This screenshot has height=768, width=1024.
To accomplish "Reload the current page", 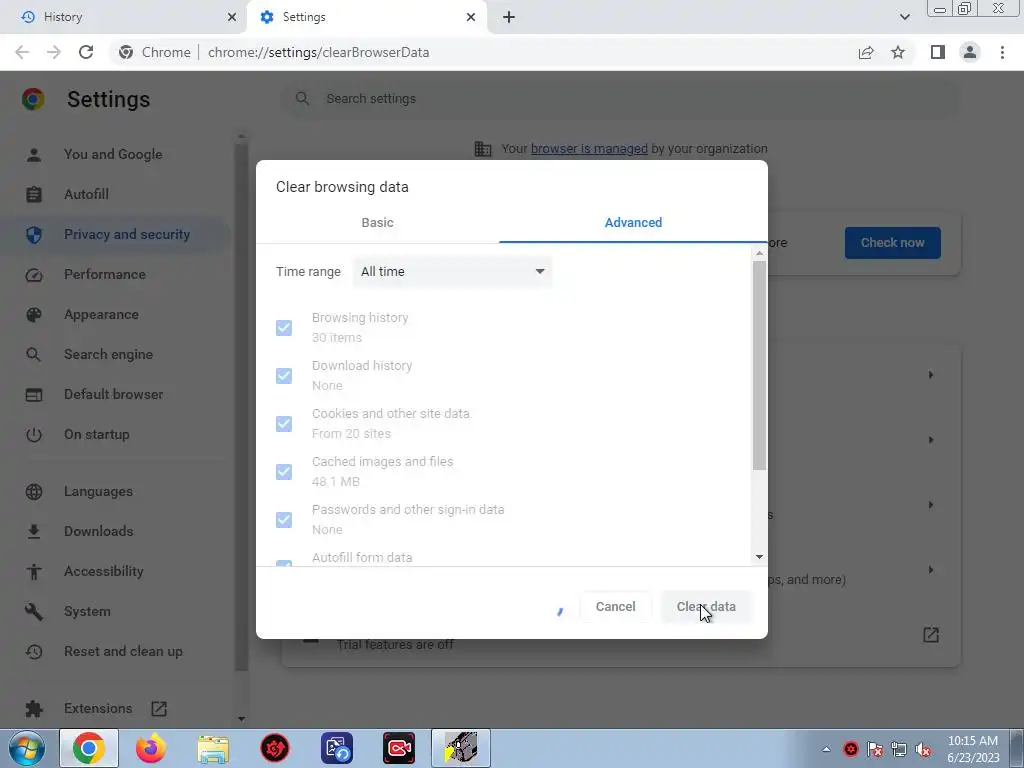I will coord(86,52).
